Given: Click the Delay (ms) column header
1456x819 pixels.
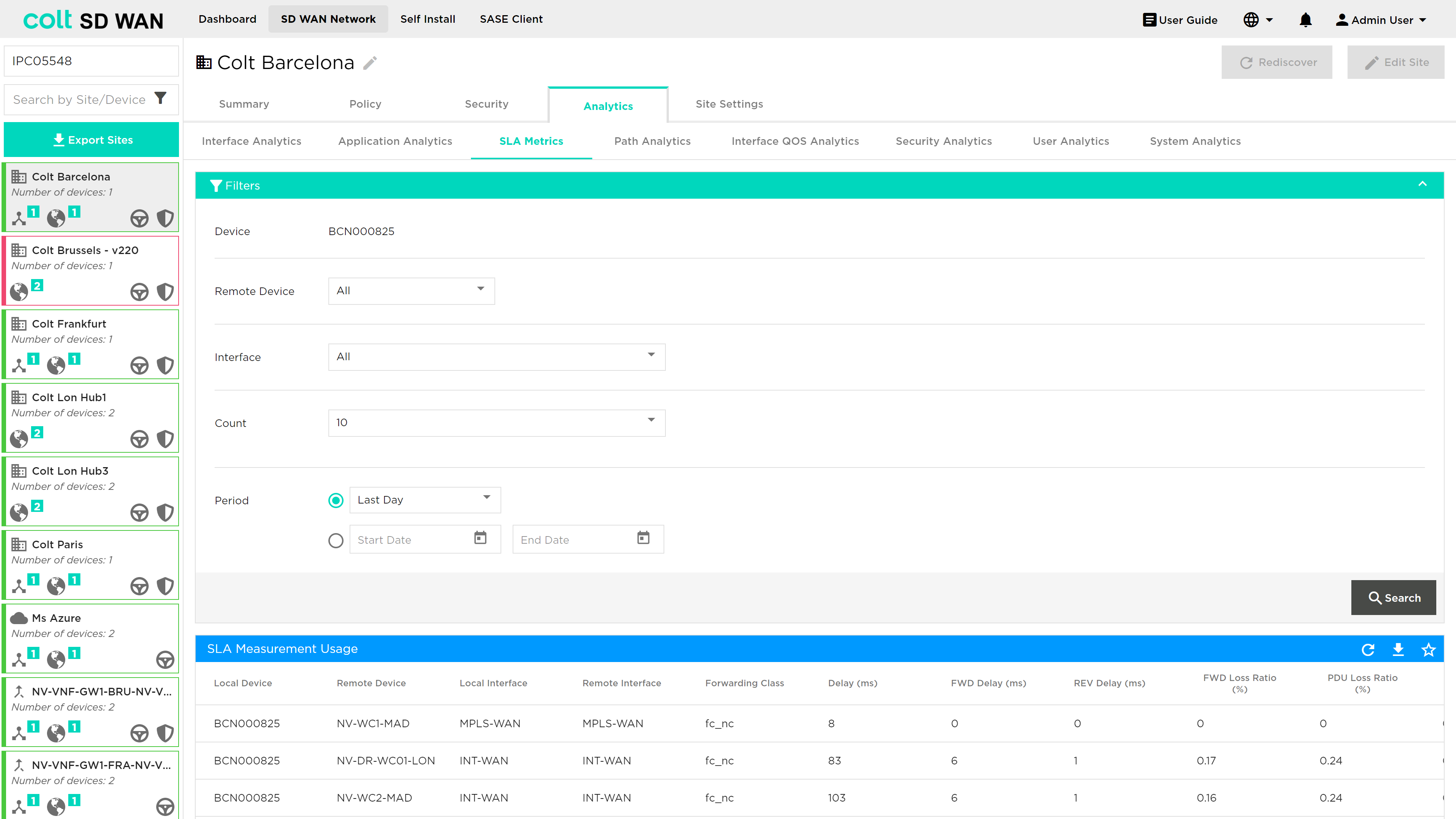Looking at the screenshot, I should pos(852,683).
